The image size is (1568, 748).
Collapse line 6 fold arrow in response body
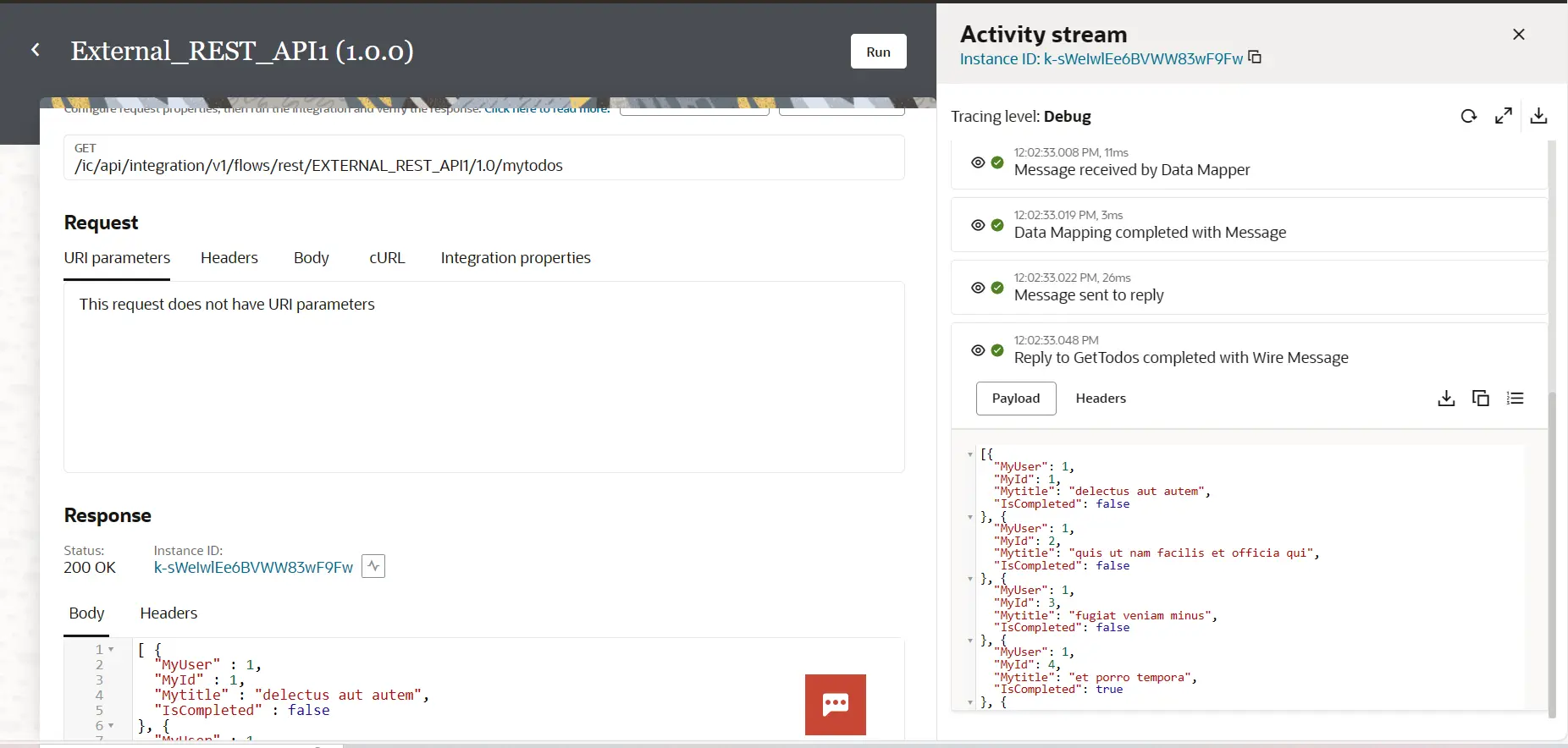click(x=111, y=726)
